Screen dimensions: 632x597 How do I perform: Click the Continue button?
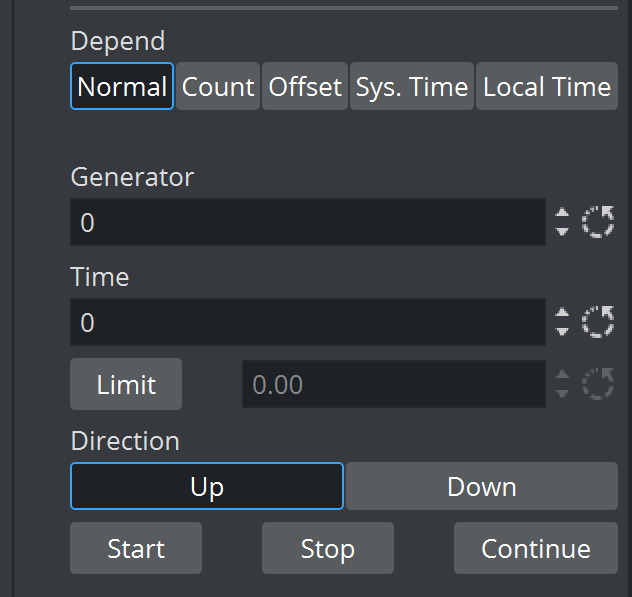point(535,548)
